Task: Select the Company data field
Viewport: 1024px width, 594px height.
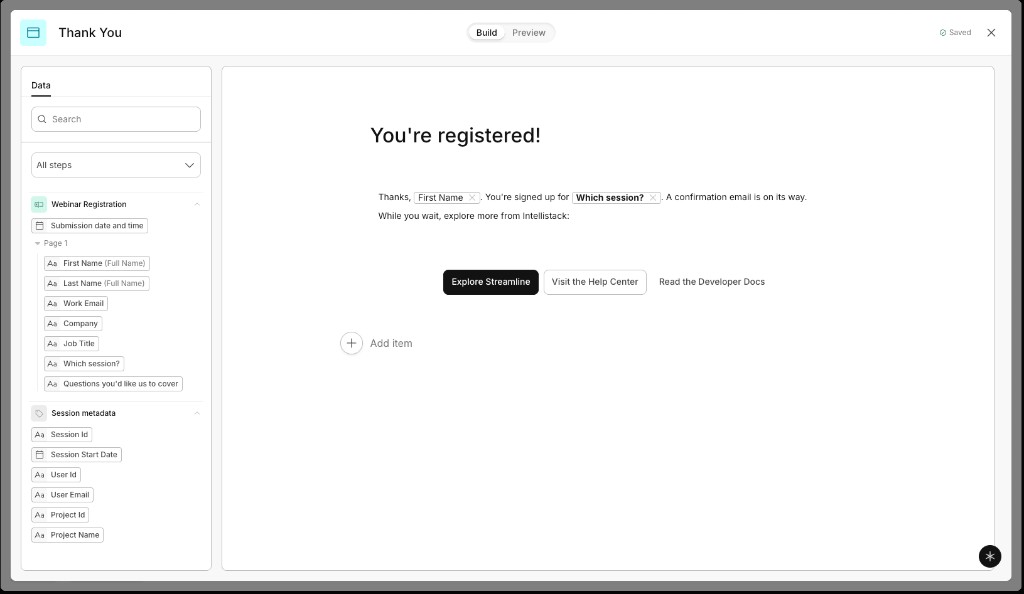Action: tap(73, 324)
